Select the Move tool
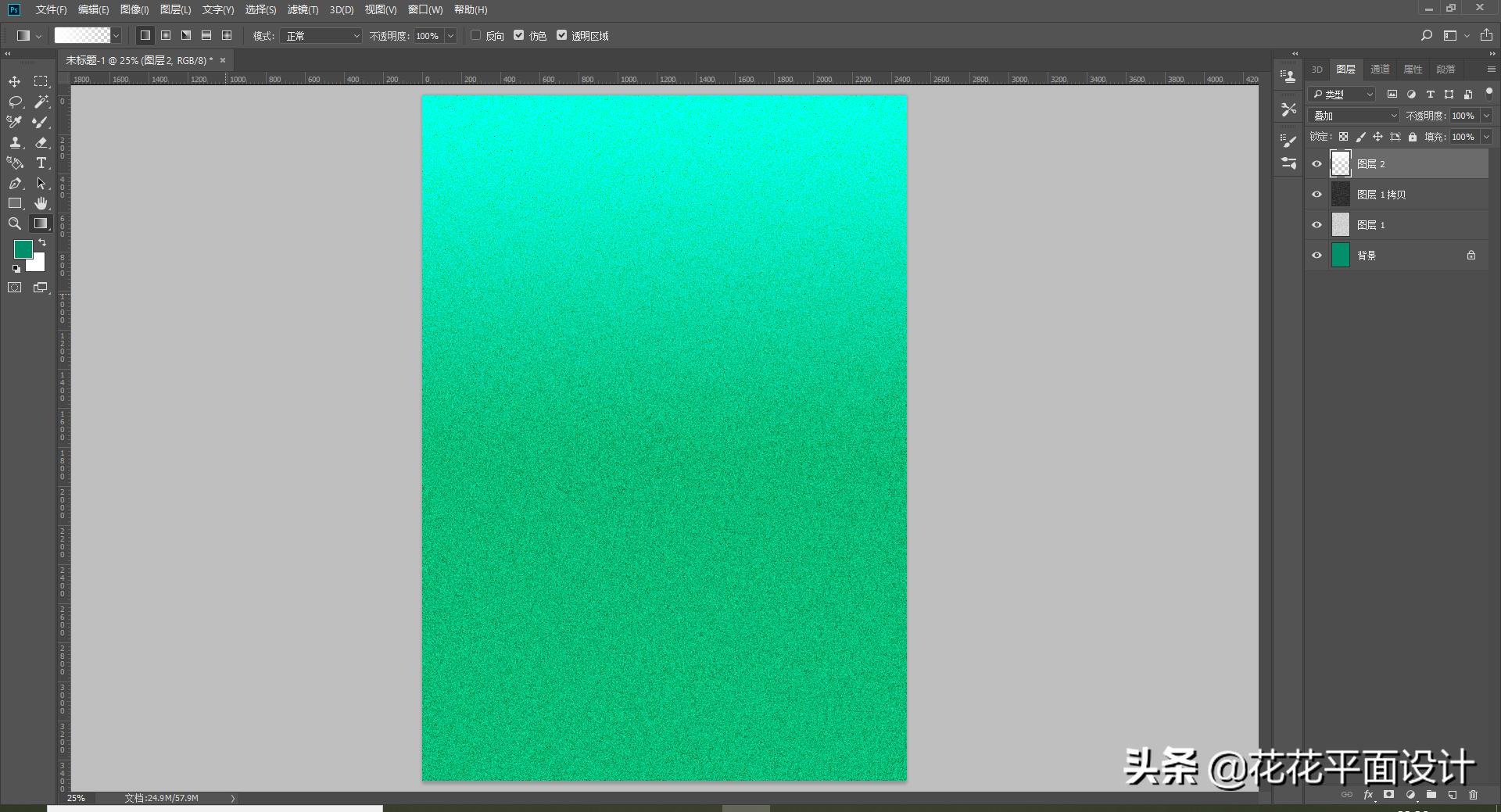Image resolution: width=1501 pixels, height=812 pixels. [x=15, y=82]
